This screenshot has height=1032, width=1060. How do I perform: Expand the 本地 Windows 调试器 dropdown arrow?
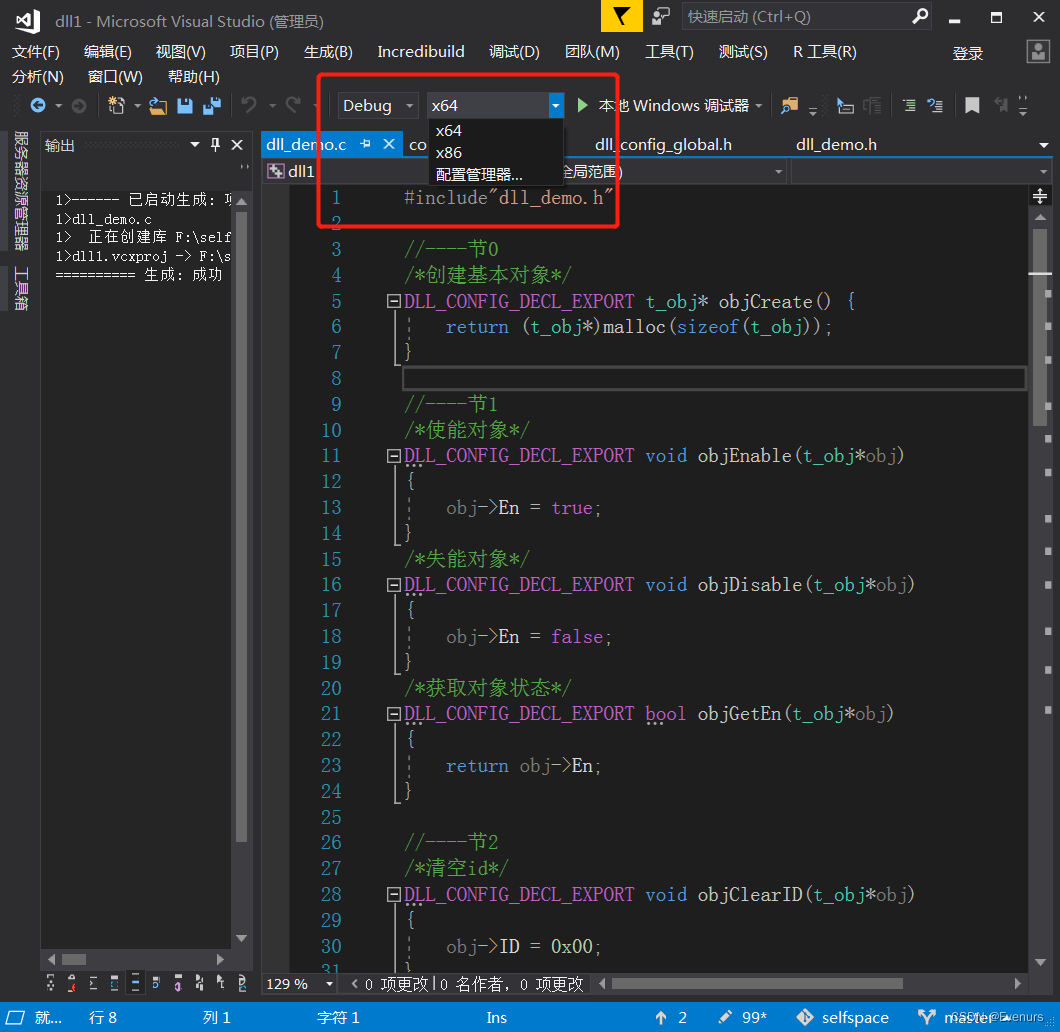tap(758, 105)
